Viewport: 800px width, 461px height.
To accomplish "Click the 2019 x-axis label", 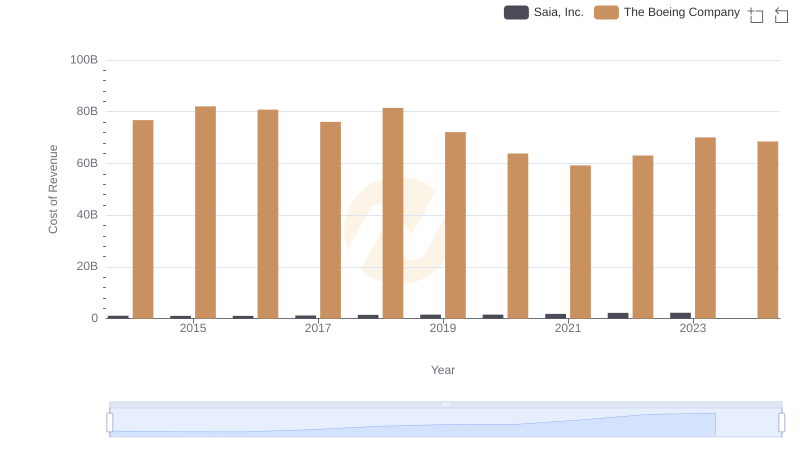I will [443, 328].
